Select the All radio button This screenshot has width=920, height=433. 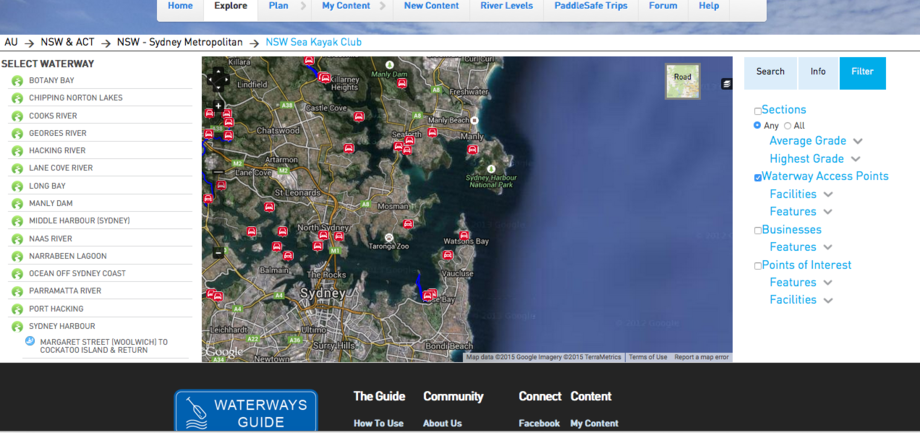point(787,126)
